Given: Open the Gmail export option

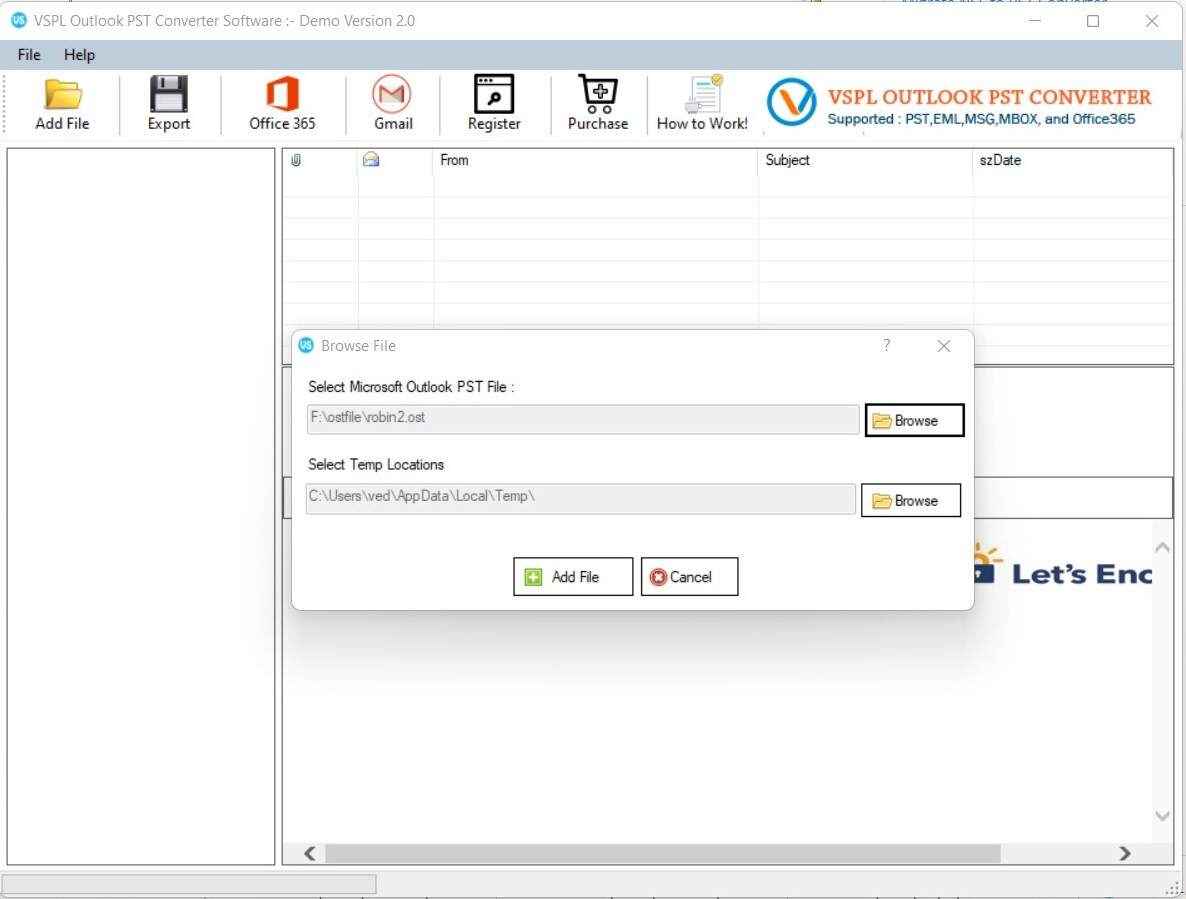Looking at the screenshot, I should 393,104.
